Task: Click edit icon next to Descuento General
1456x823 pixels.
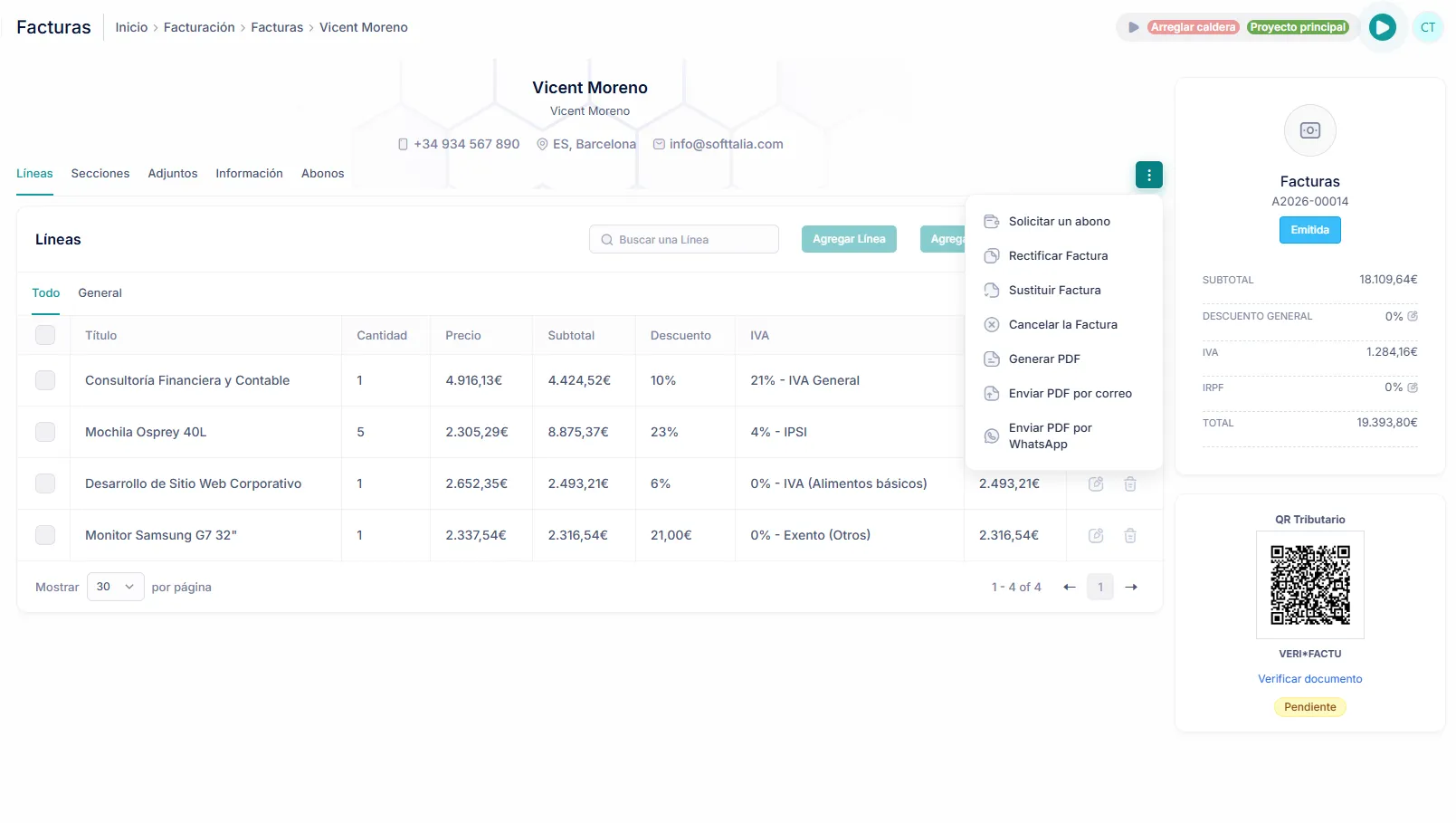Action: coord(1413,317)
